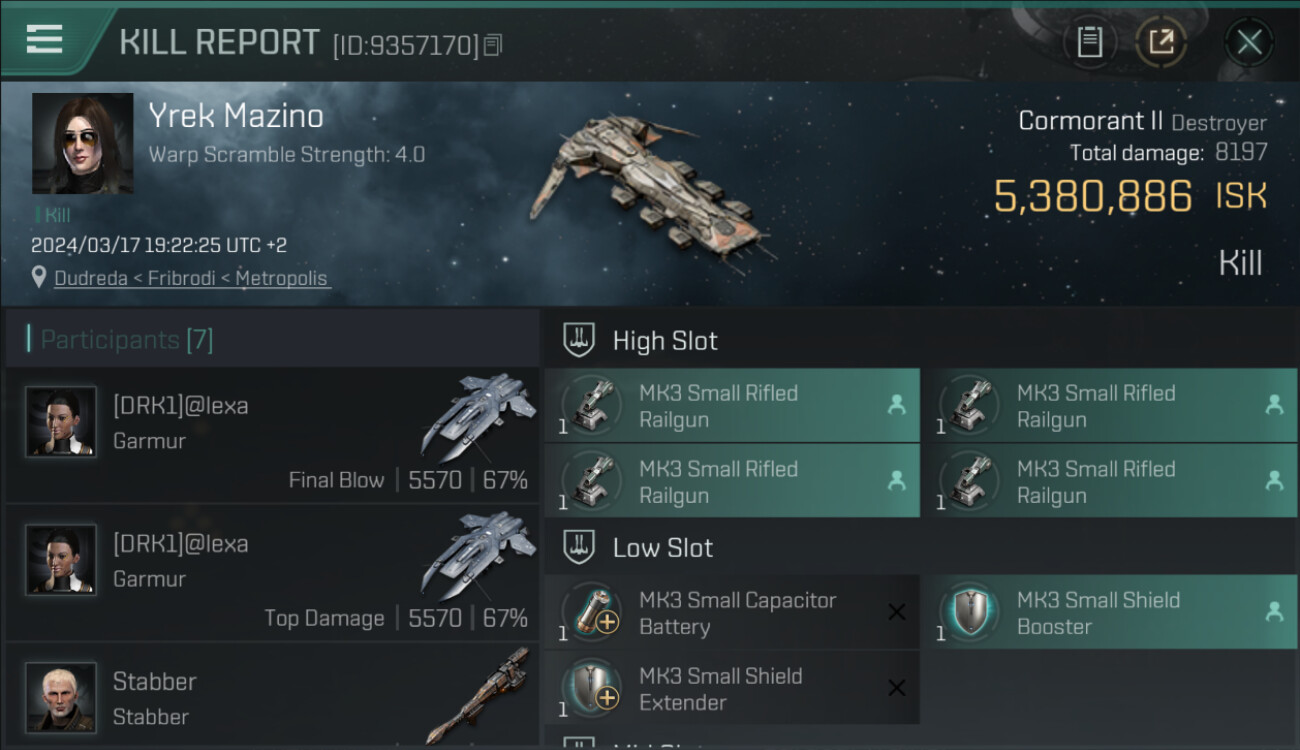Open Top Damage participant Garmur entry
This screenshot has height=750, width=1300.
click(272, 573)
